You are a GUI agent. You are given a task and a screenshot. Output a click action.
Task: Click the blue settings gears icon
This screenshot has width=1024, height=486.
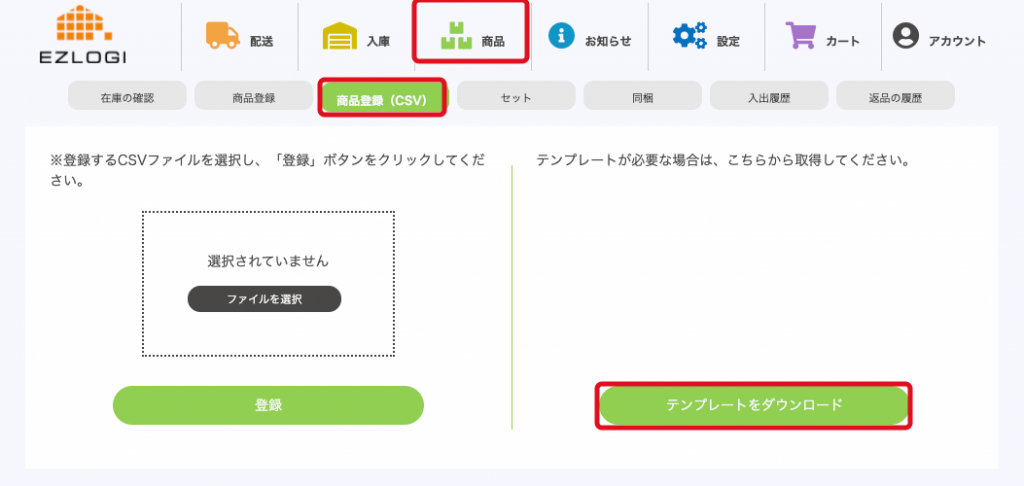pyautogui.click(x=688, y=36)
